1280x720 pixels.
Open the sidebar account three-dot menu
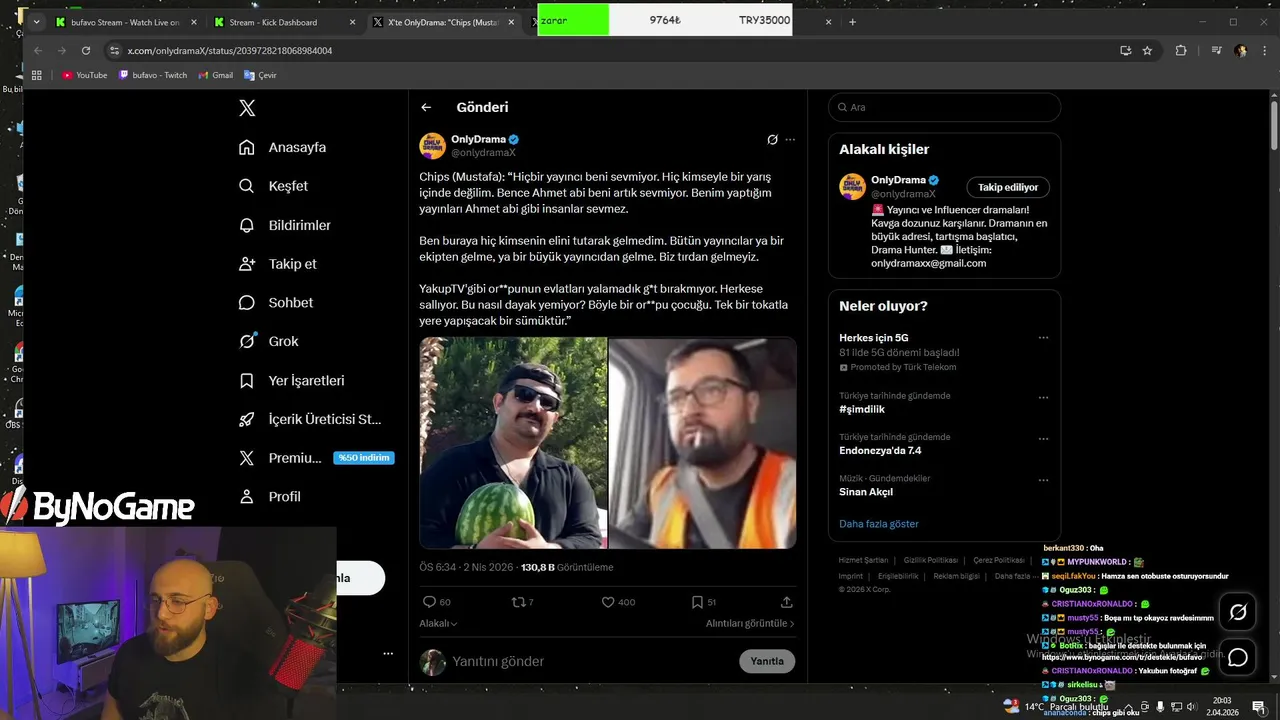[388, 654]
